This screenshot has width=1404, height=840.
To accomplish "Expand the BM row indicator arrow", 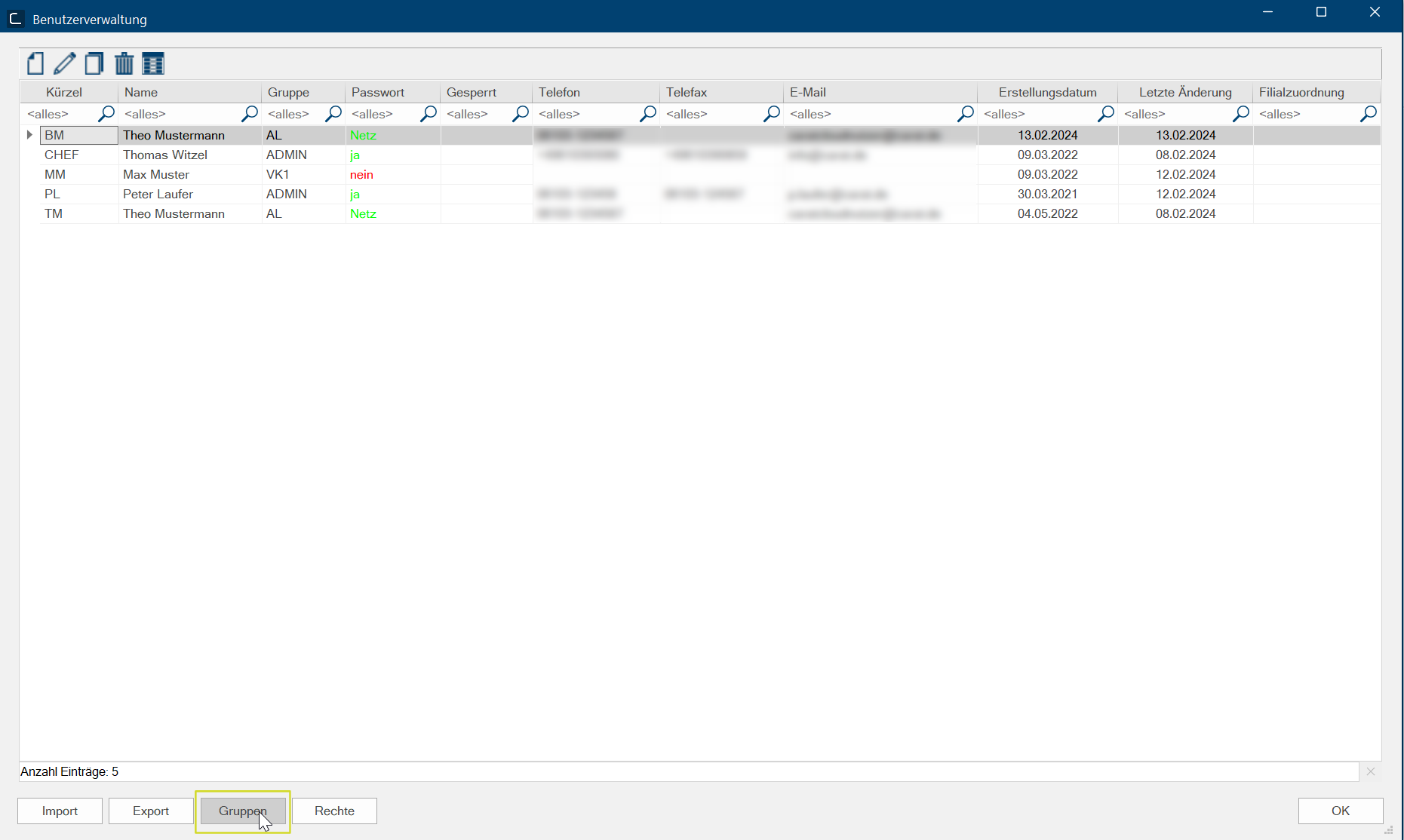I will pos(29,135).
